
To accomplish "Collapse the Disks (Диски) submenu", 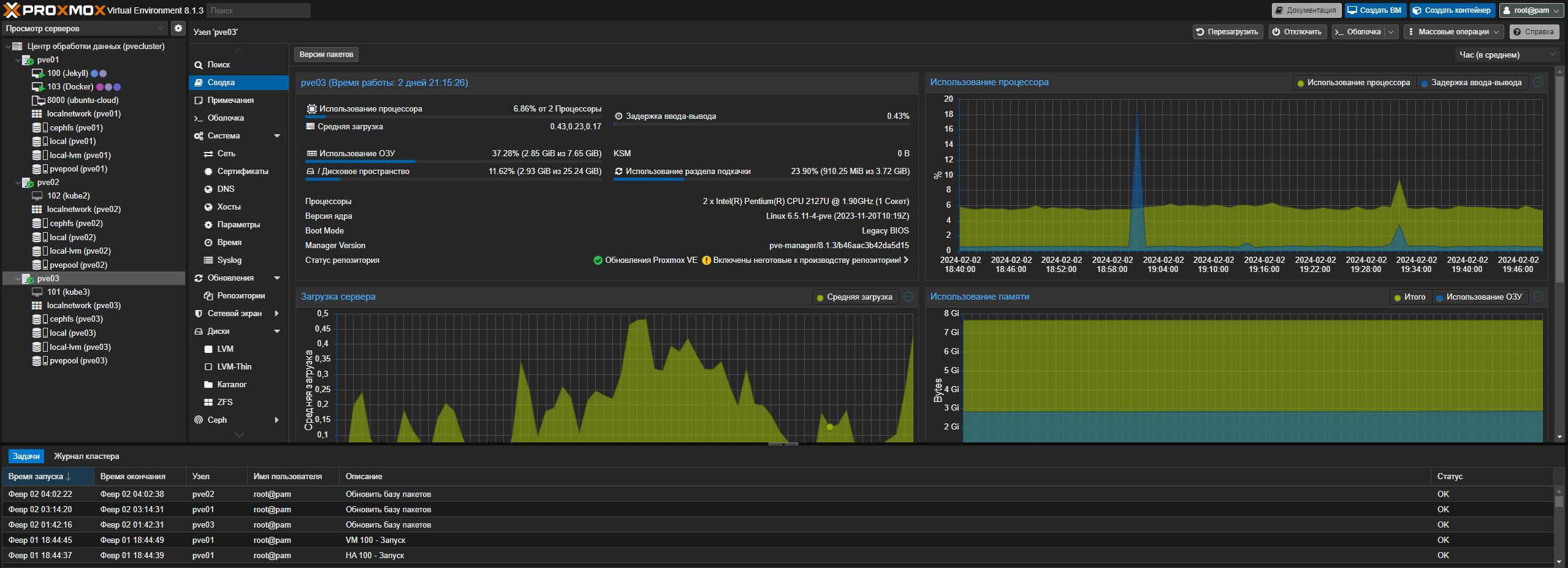I will click(x=277, y=331).
